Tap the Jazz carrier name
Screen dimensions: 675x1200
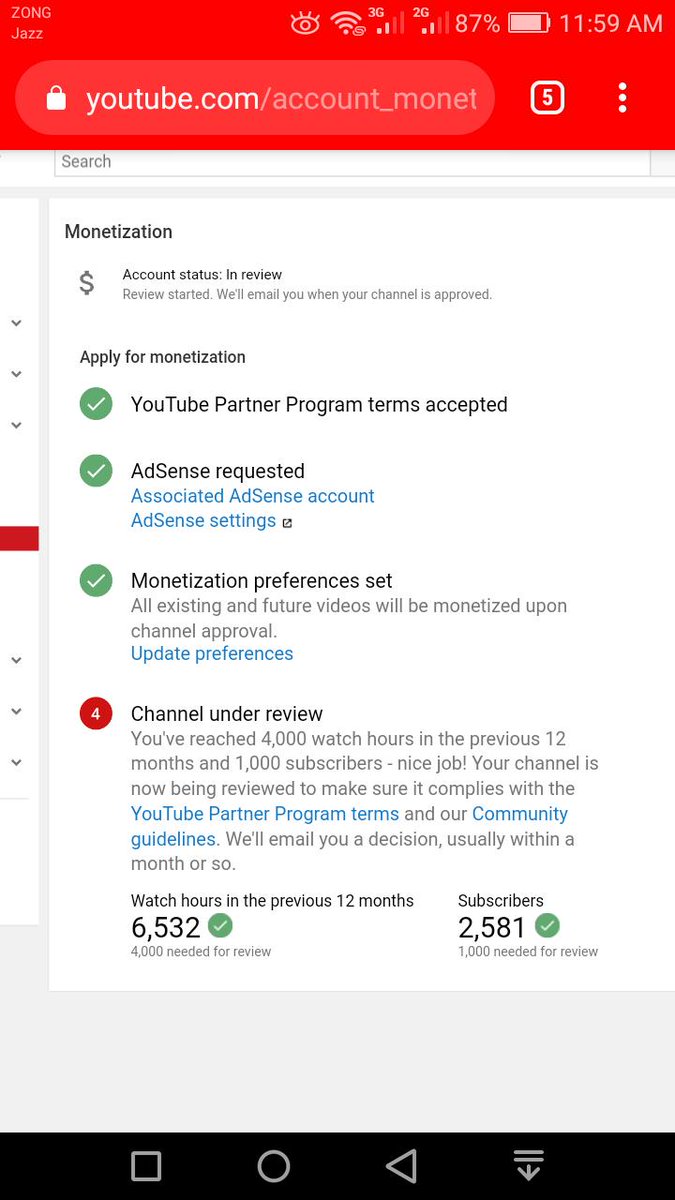[27, 34]
